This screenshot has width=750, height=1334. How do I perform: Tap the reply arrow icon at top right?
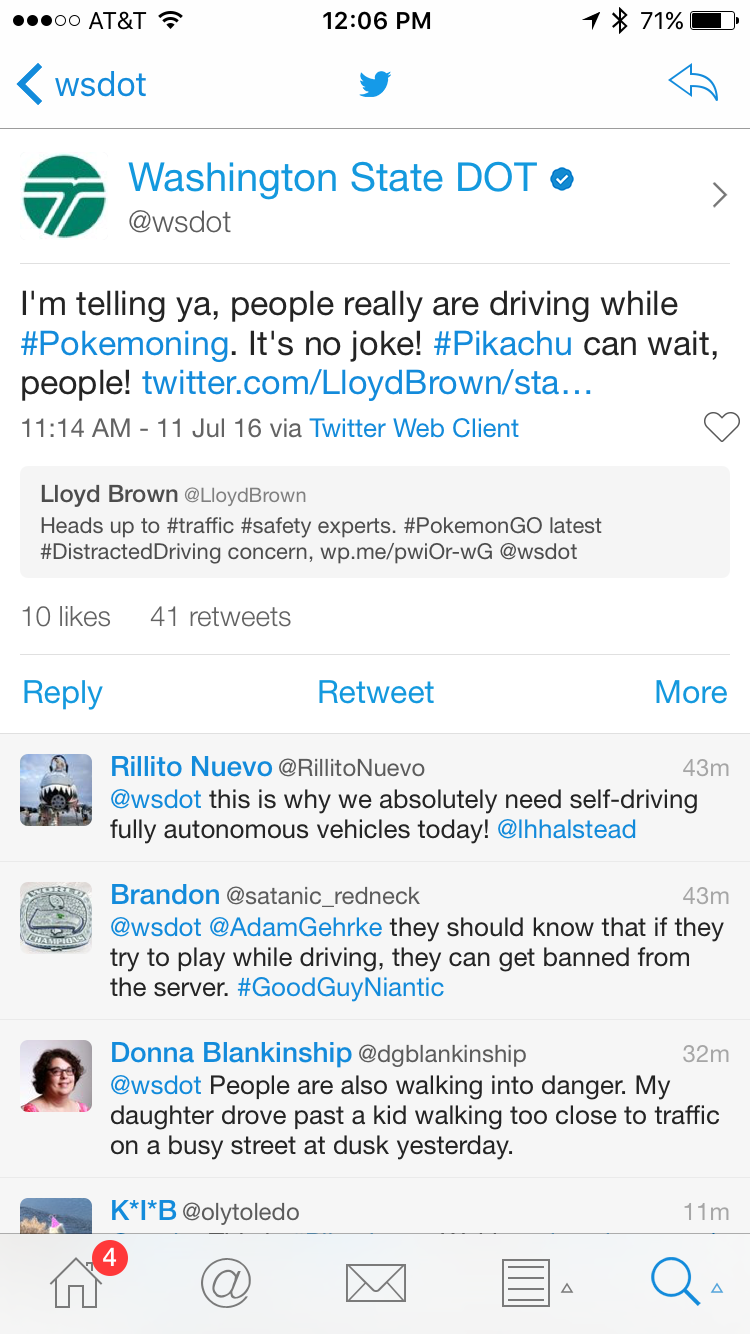tap(693, 84)
